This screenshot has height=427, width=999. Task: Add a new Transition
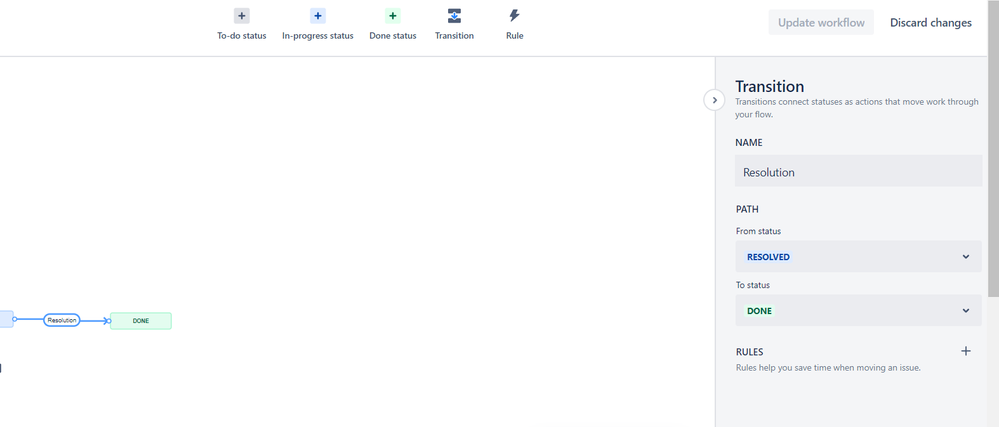[x=454, y=25]
